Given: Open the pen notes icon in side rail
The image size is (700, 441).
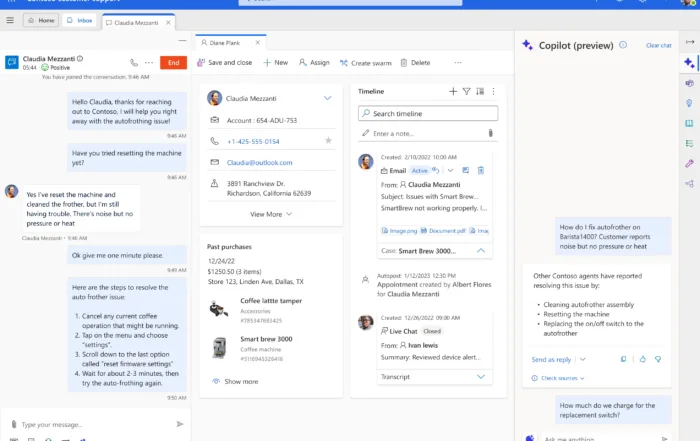Looking at the screenshot, I should [x=689, y=163].
